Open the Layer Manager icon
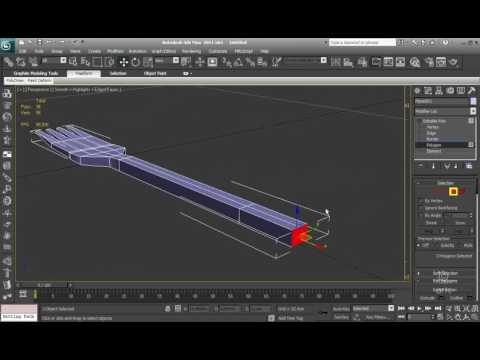This screenshot has width=480, height=360. coord(362,62)
